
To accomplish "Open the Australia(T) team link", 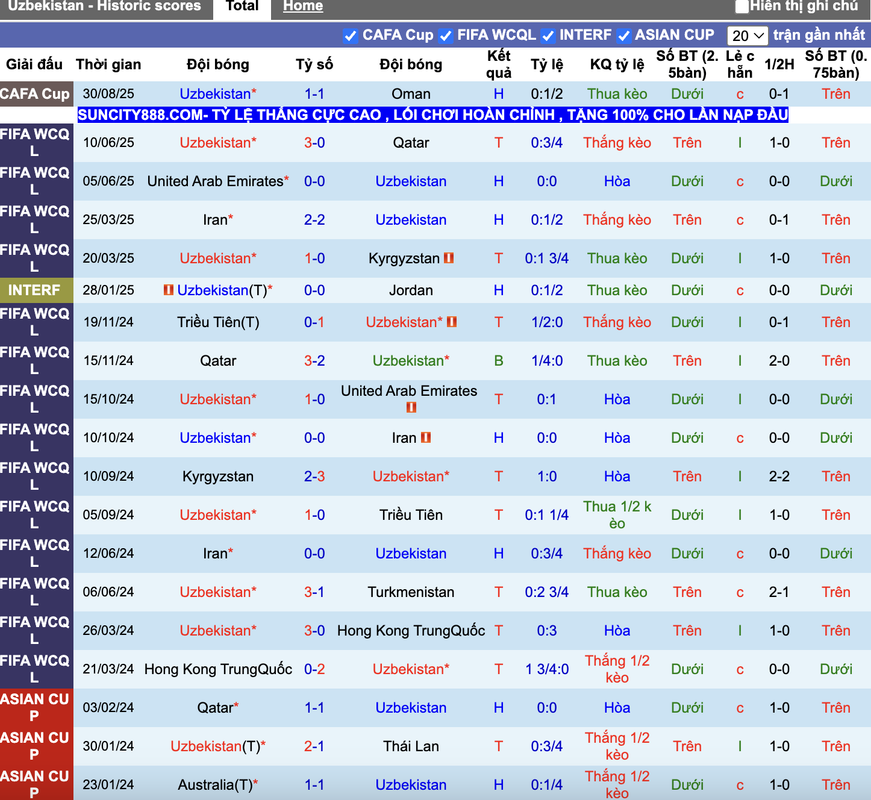I will click(218, 784).
